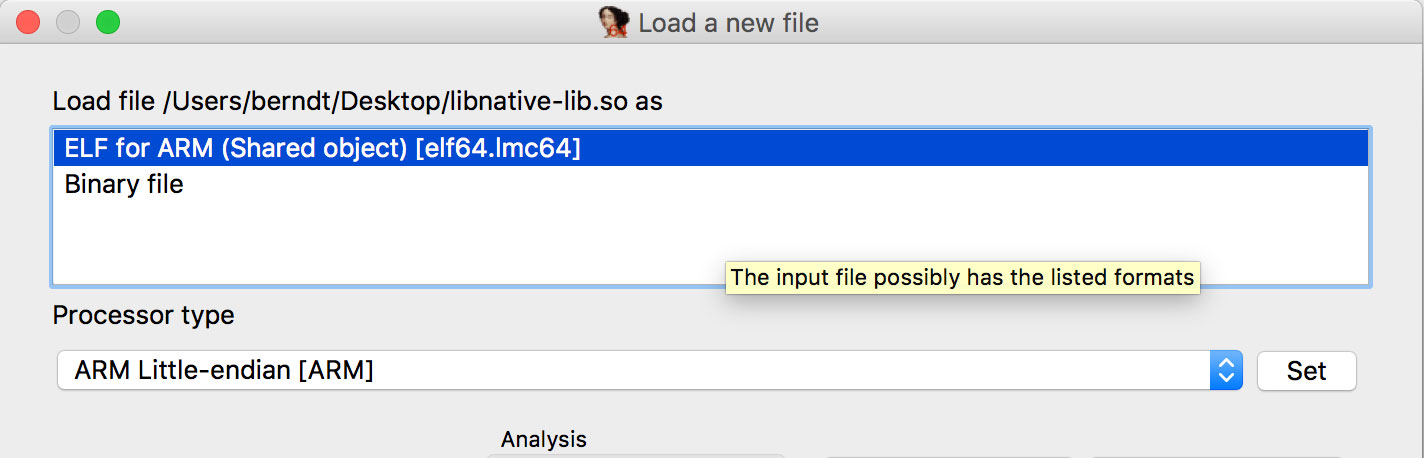Viewport: 1424px width, 458px height.
Task: Click the word Load in the file label
Action: (76, 101)
